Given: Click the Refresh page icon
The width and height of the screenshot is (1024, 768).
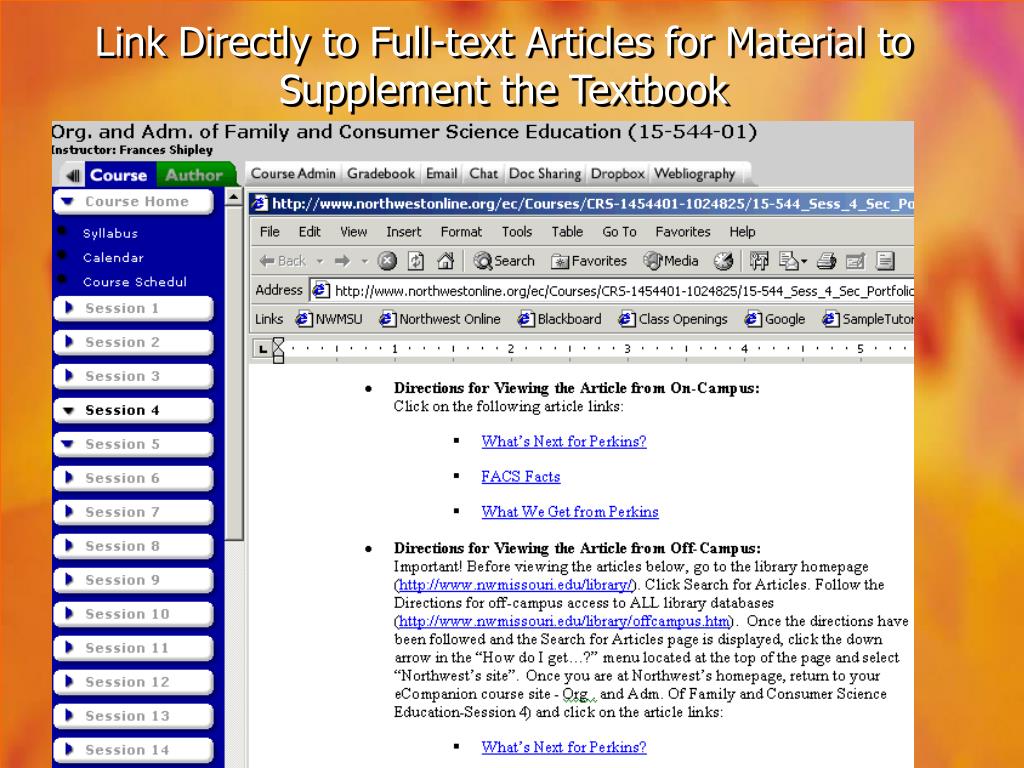Looking at the screenshot, I should (416, 261).
